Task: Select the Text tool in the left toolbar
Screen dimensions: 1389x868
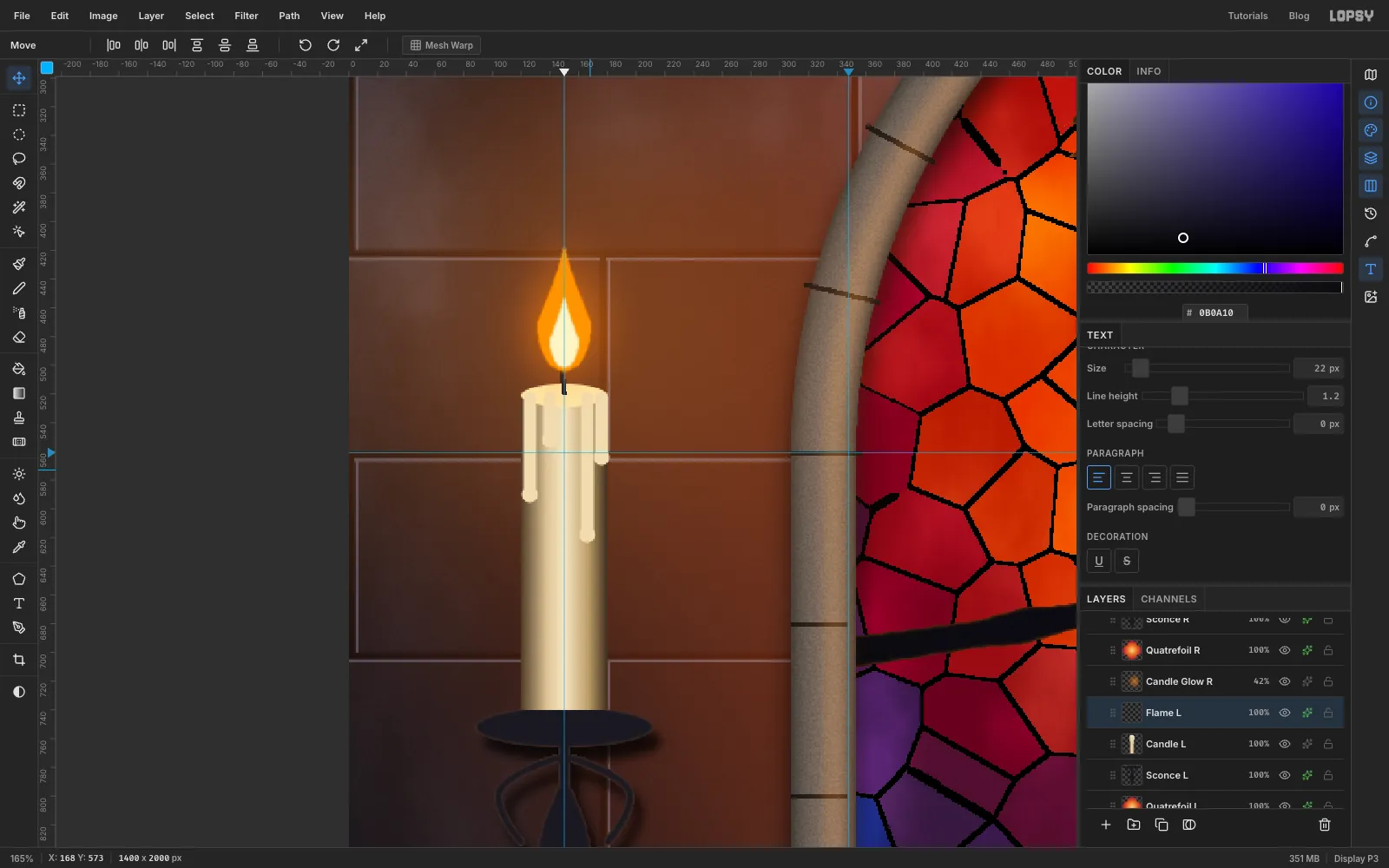Action: (x=19, y=603)
